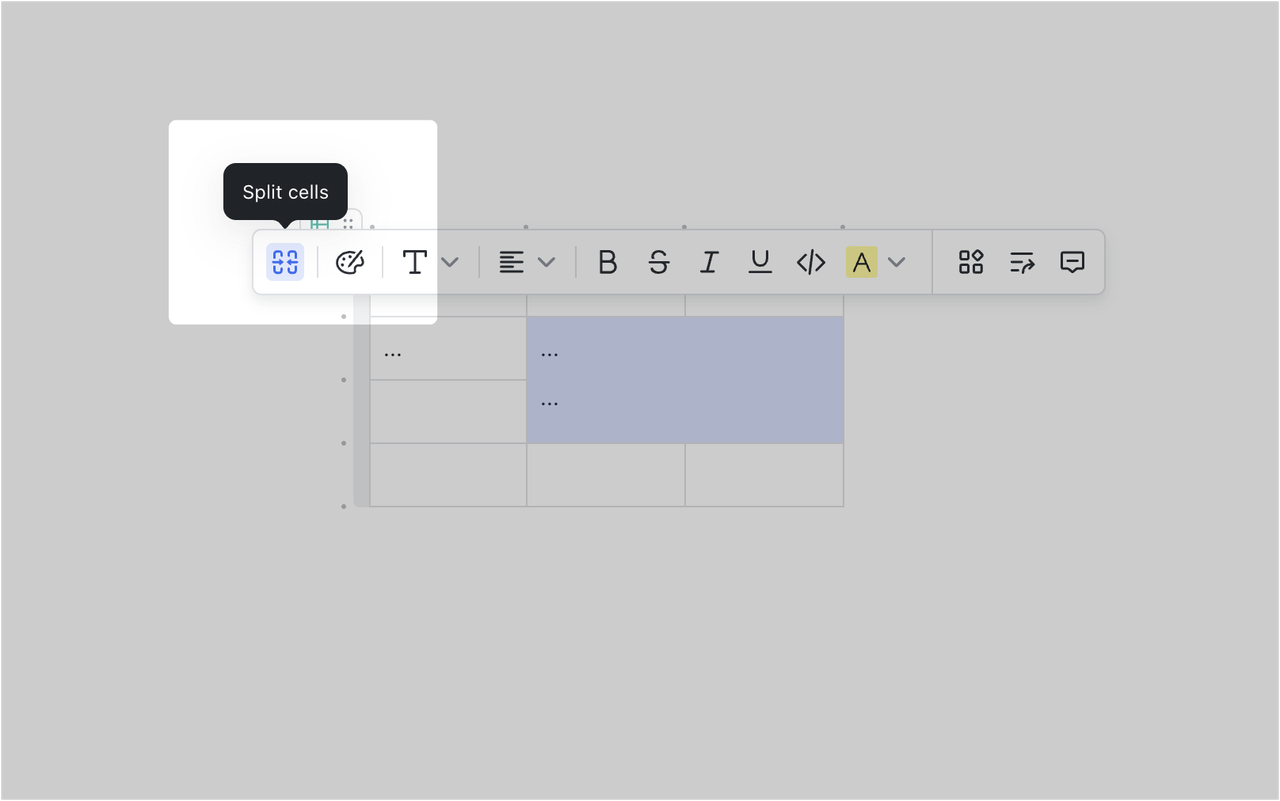This screenshot has width=1280, height=801.
Task: Add a comment using the comment icon
Action: [x=1072, y=262]
